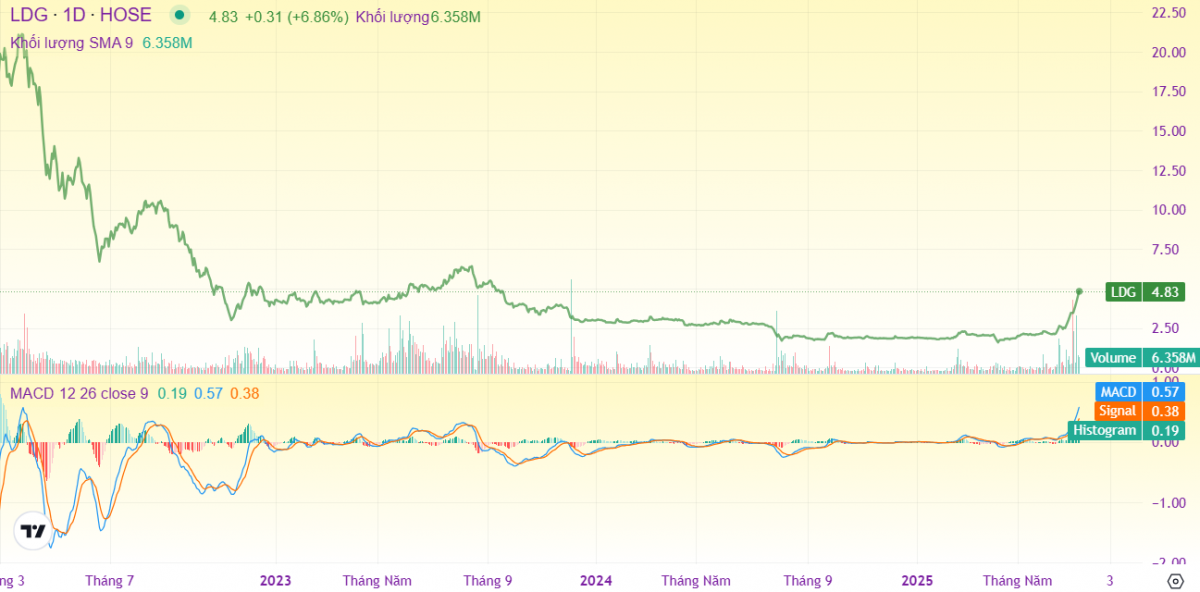The image size is (1200, 592).
Task: Click the 10.00 price axis label
Action: [1169, 210]
